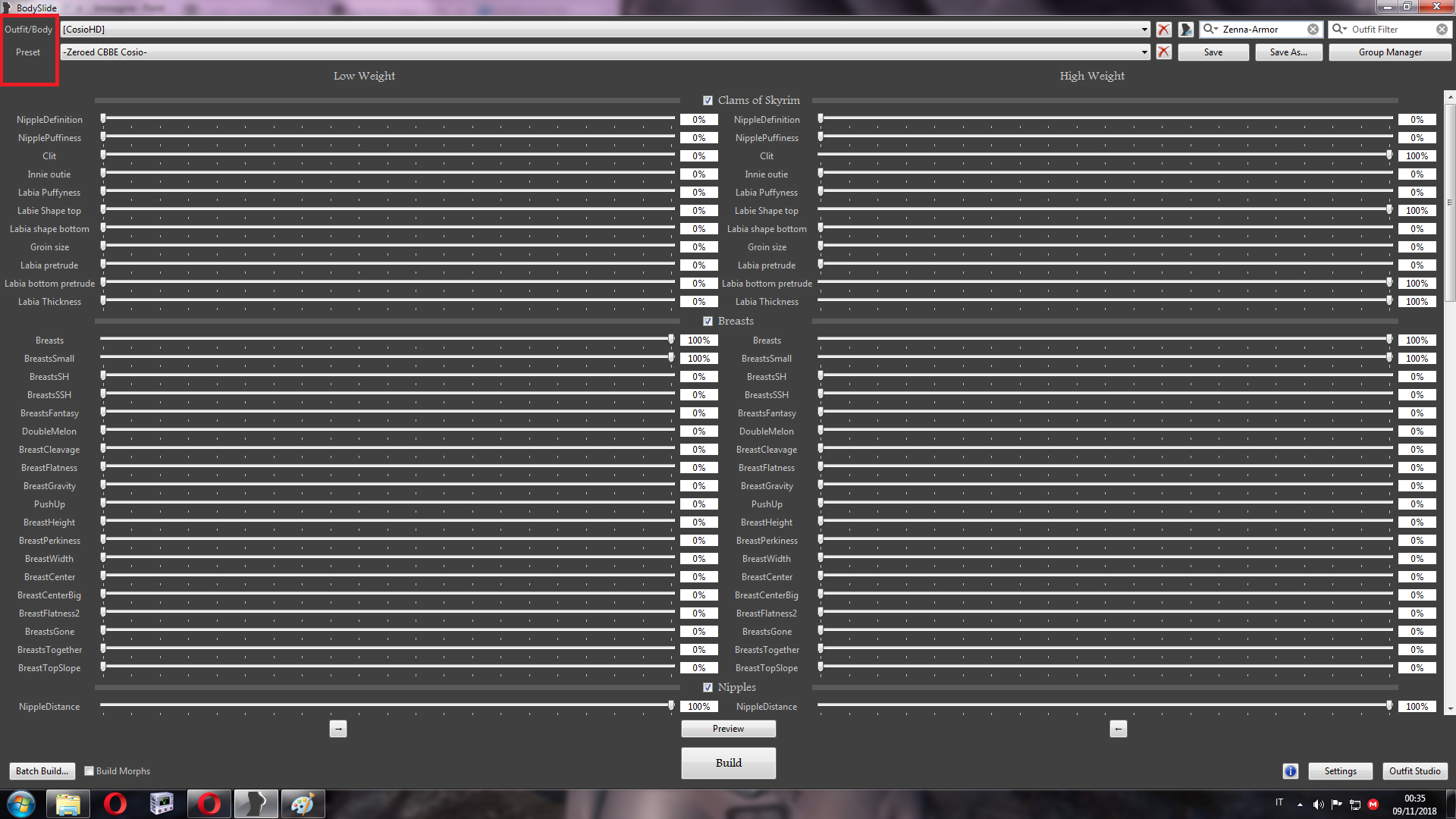The width and height of the screenshot is (1456, 819).
Task: Copy low weight sliders to high weight arrow
Action: [x=338, y=729]
